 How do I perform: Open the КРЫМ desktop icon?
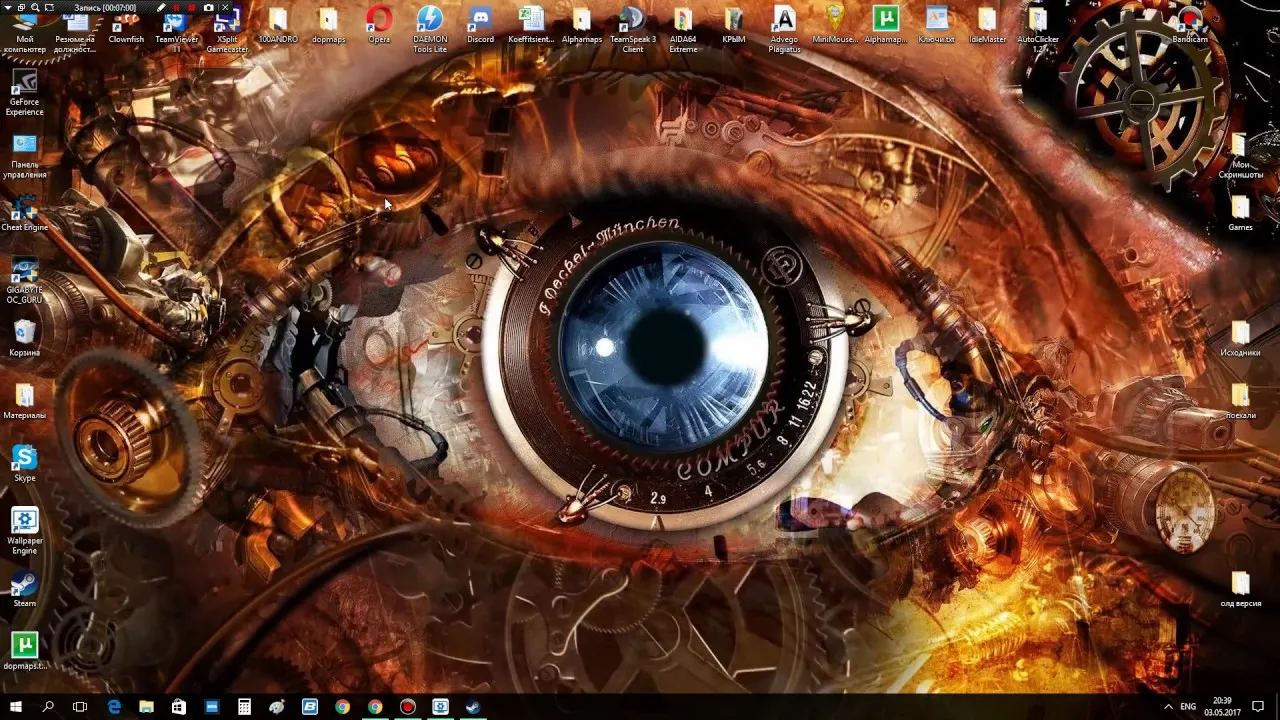click(734, 27)
